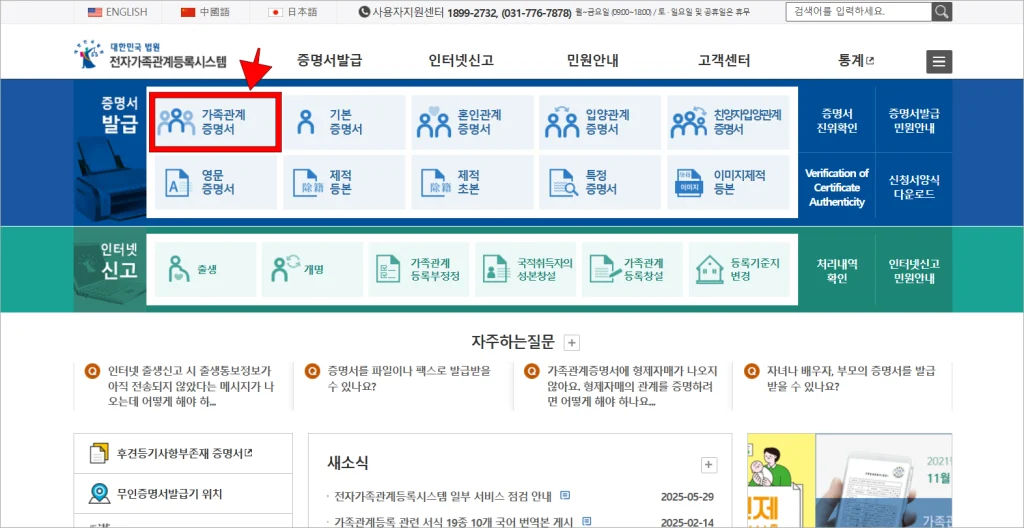Click news date 2025-02-14
This screenshot has height=528, width=1024.
(689, 522)
